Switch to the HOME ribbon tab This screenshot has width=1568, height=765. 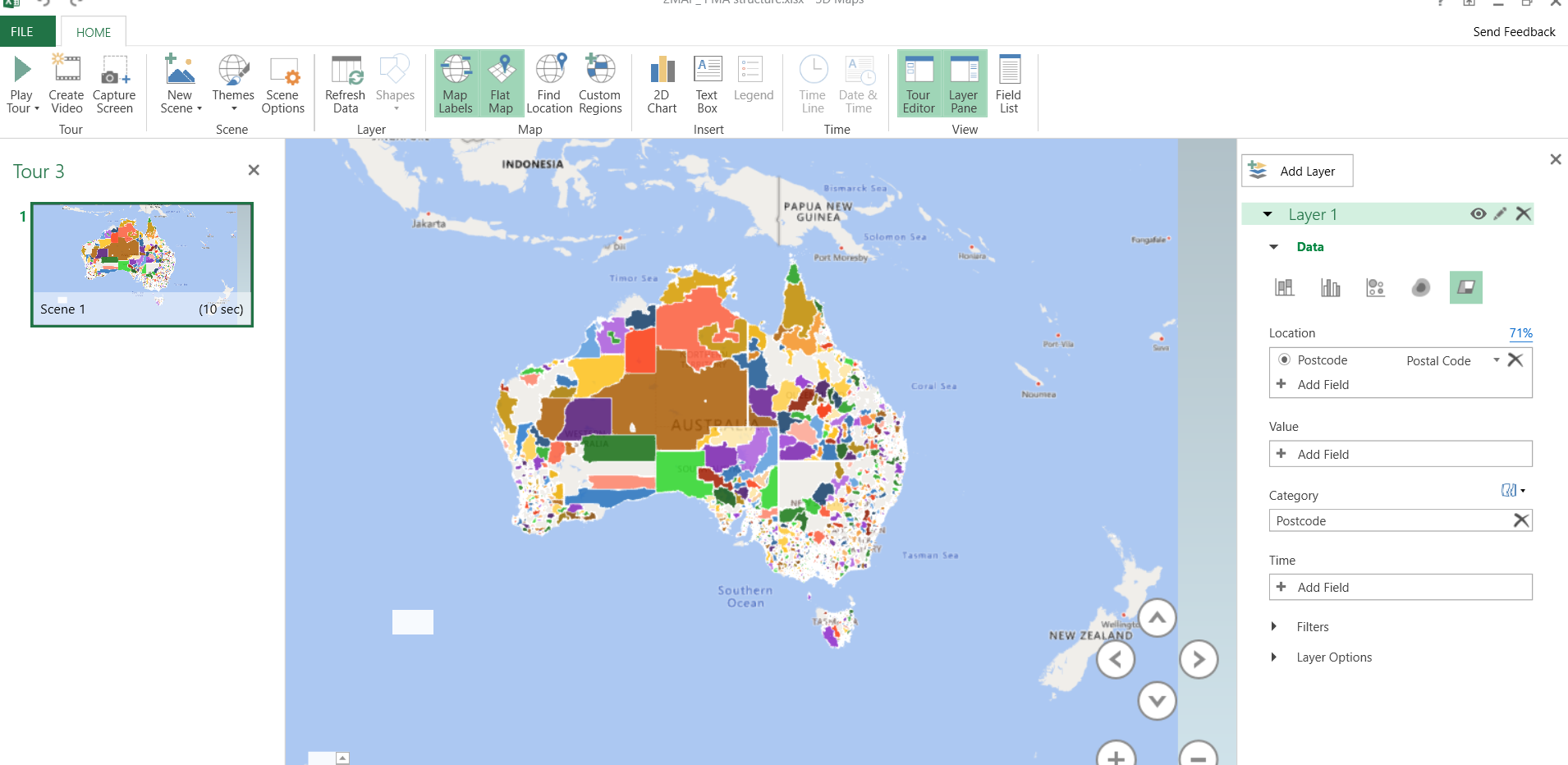(x=94, y=32)
